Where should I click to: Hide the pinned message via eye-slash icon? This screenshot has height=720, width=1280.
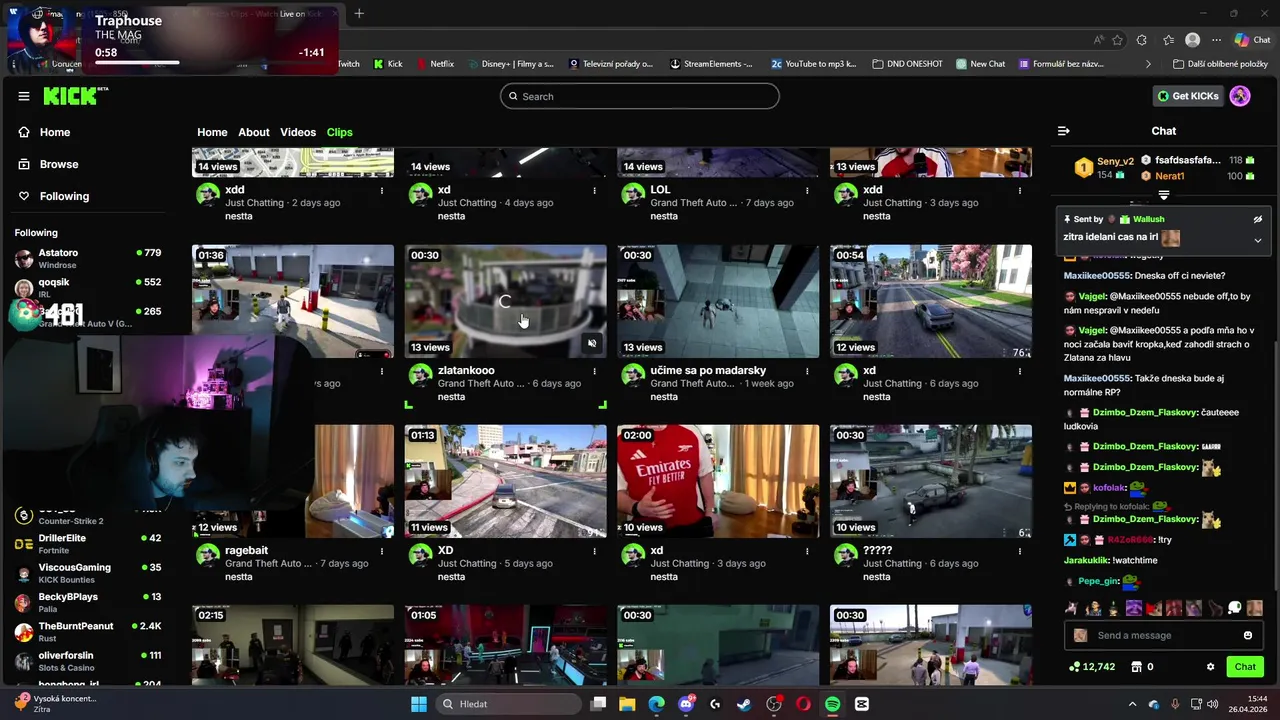[x=1258, y=219]
